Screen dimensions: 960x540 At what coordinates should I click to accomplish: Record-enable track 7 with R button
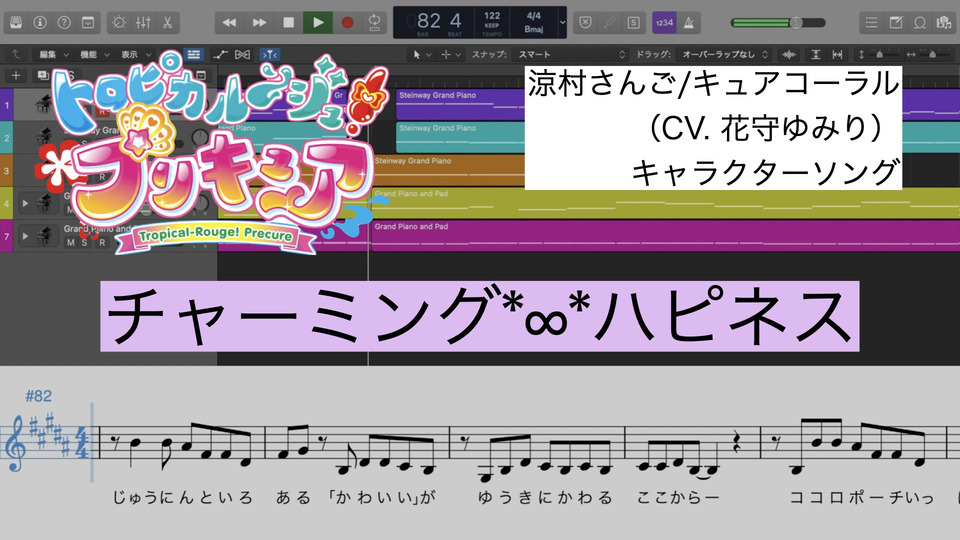click(x=102, y=242)
